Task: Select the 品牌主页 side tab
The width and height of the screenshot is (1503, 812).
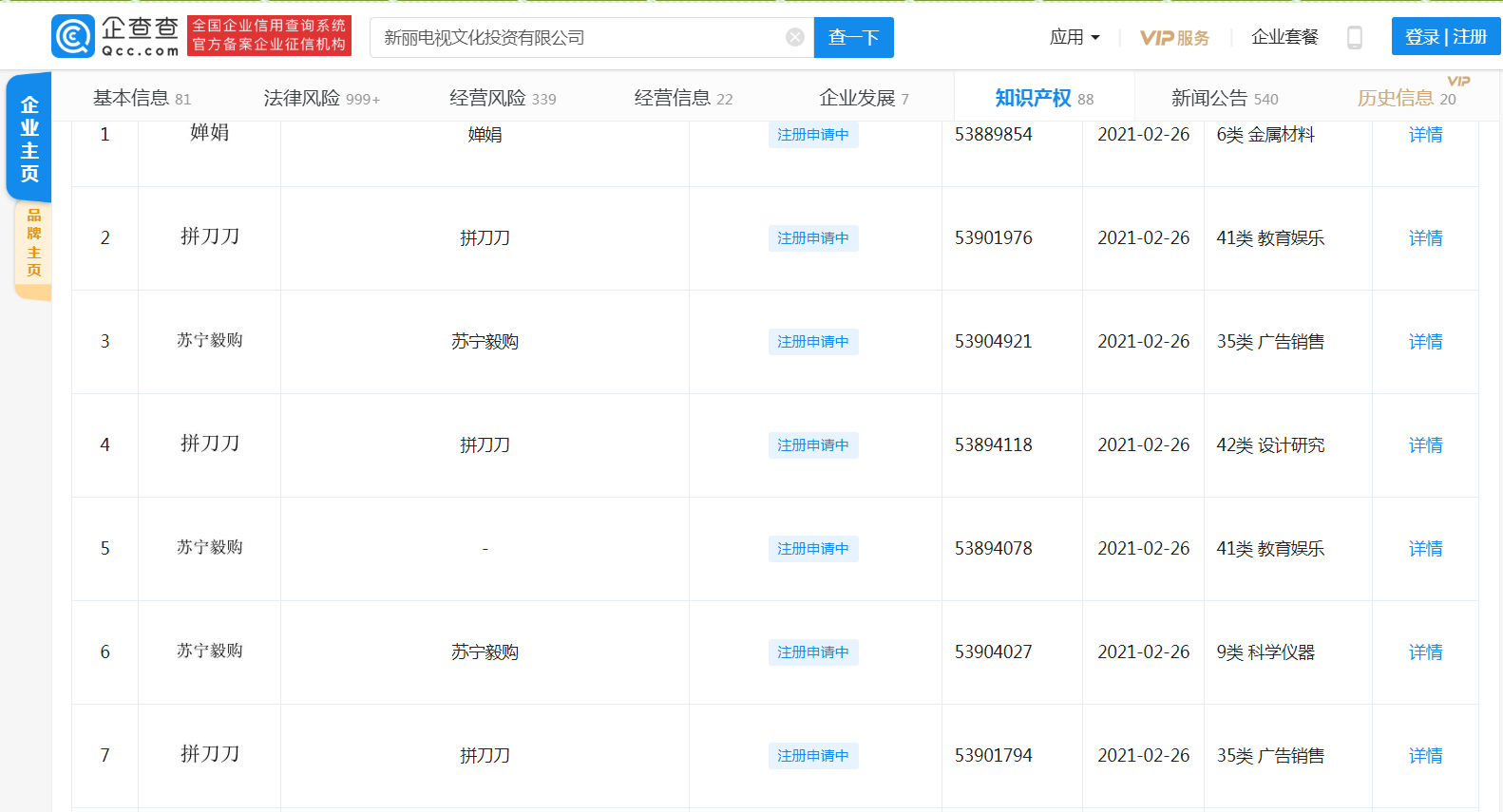Action: click(34, 243)
